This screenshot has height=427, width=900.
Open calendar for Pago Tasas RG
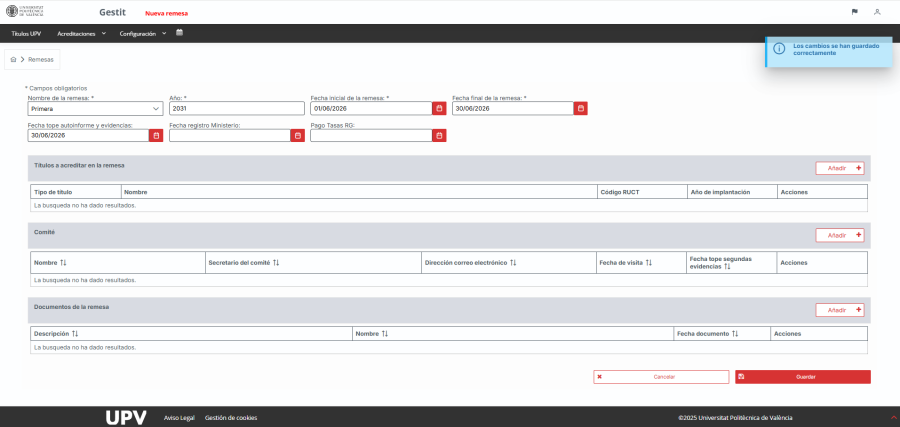pos(439,135)
